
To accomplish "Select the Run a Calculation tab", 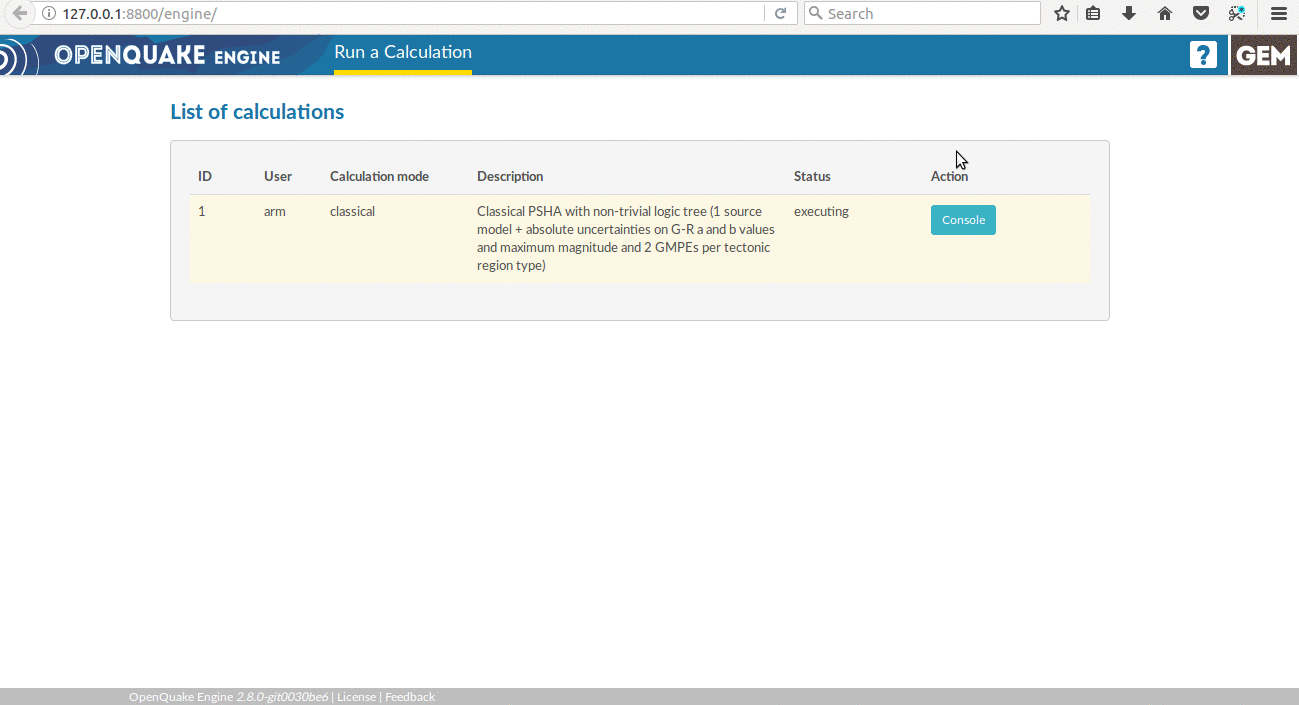I will tap(403, 52).
